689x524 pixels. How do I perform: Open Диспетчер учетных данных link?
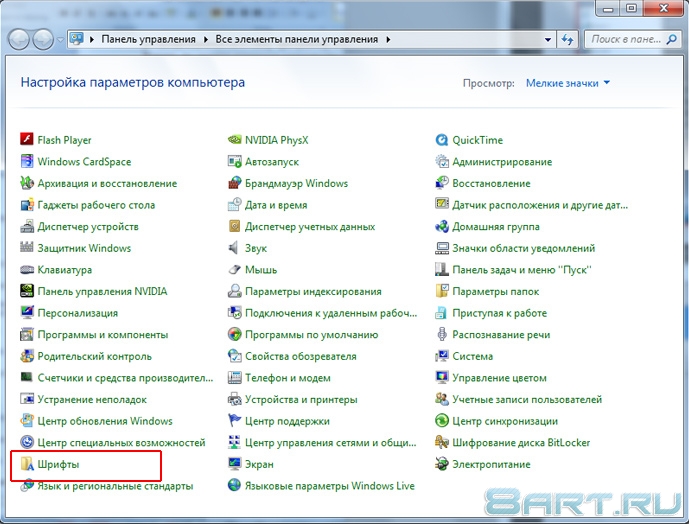coord(310,226)
